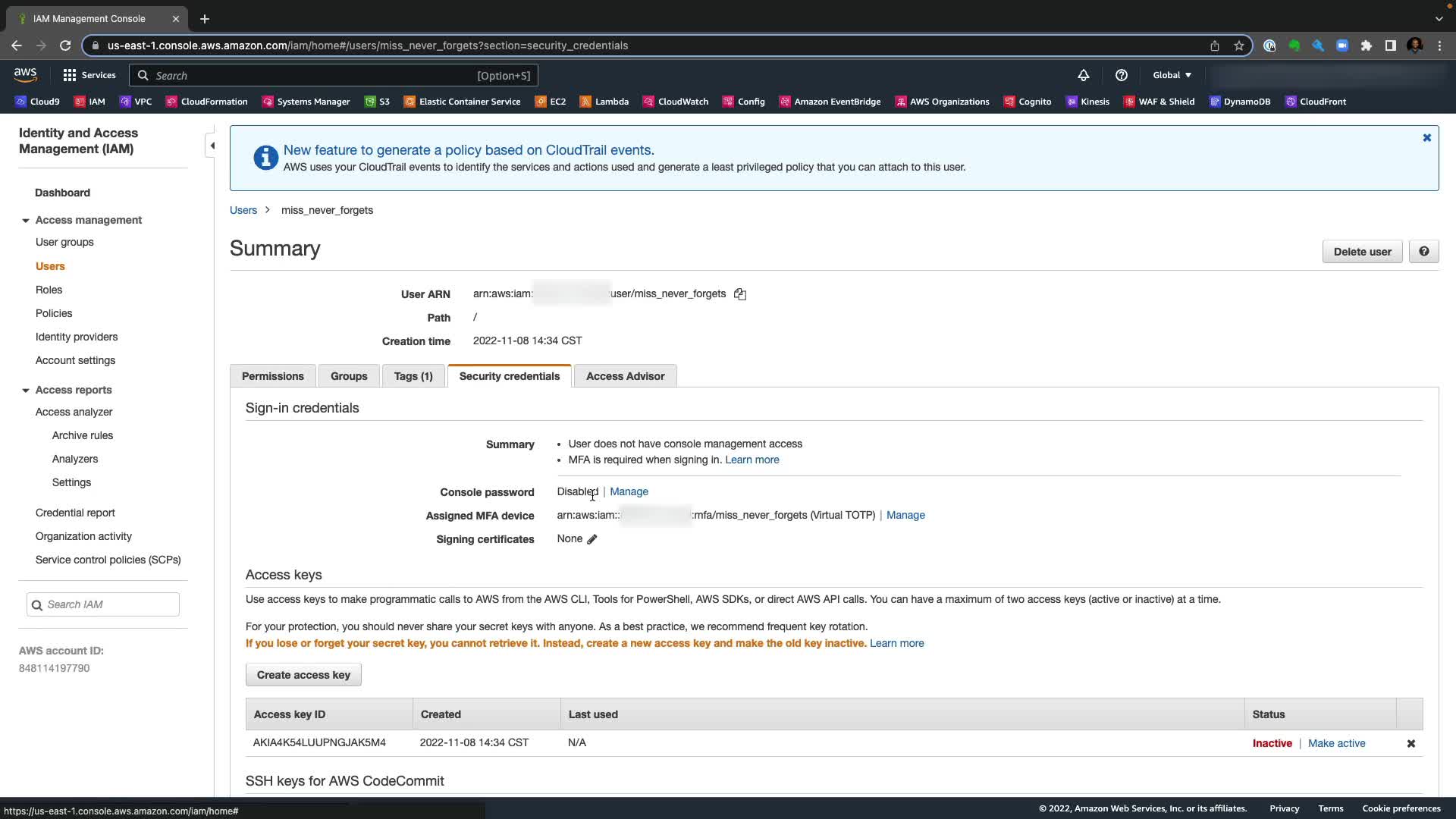
Task: Open the S3 bookmark shortcut
Action: click(378, 102)
